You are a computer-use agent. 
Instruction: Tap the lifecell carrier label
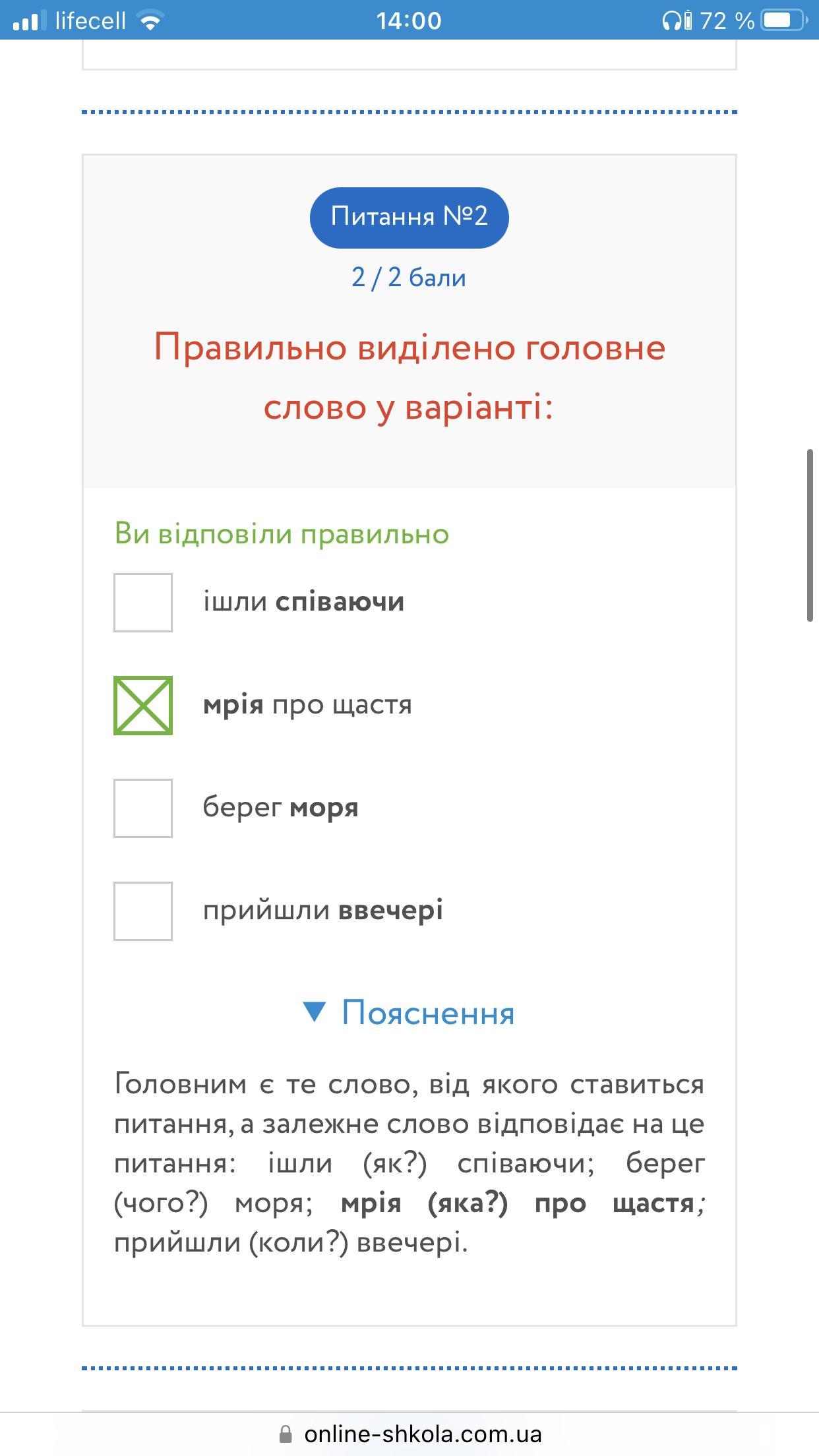[90, 21]
